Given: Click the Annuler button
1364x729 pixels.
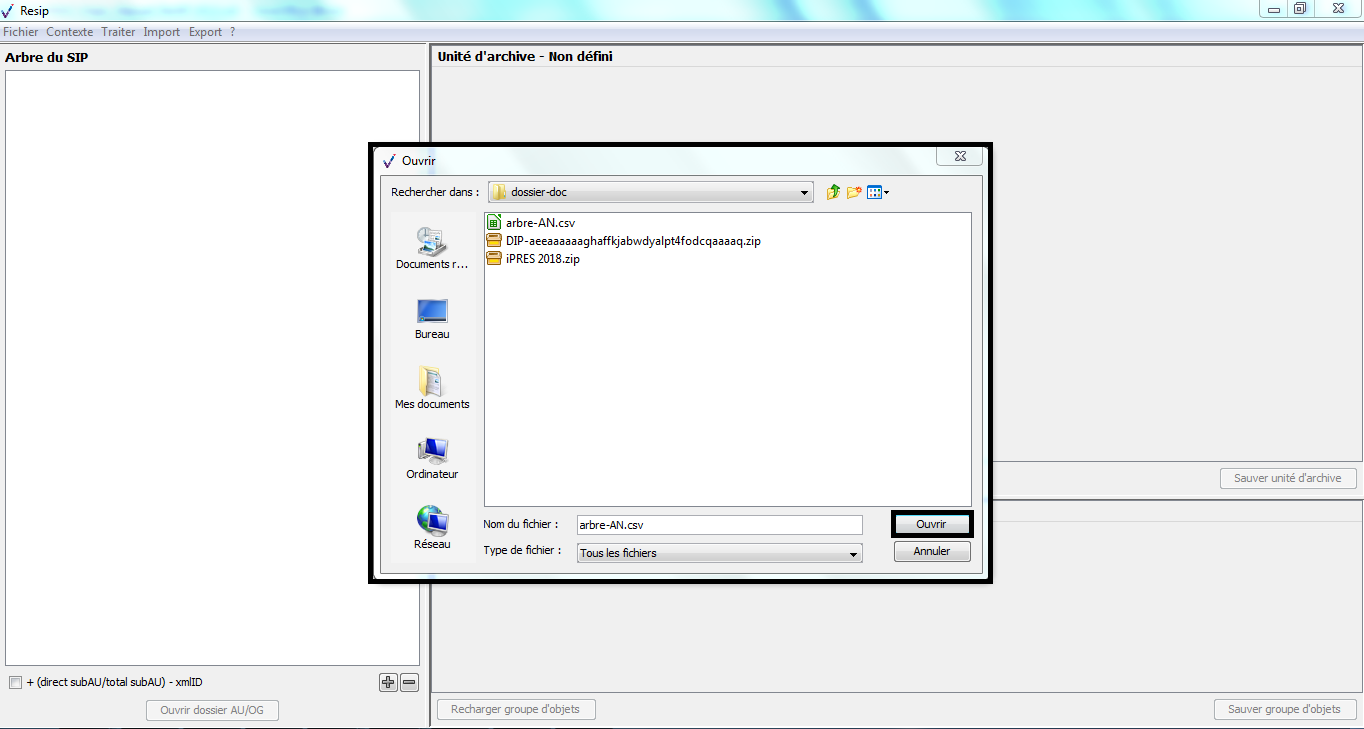Looking at the screenshot, I should (932, 551).
